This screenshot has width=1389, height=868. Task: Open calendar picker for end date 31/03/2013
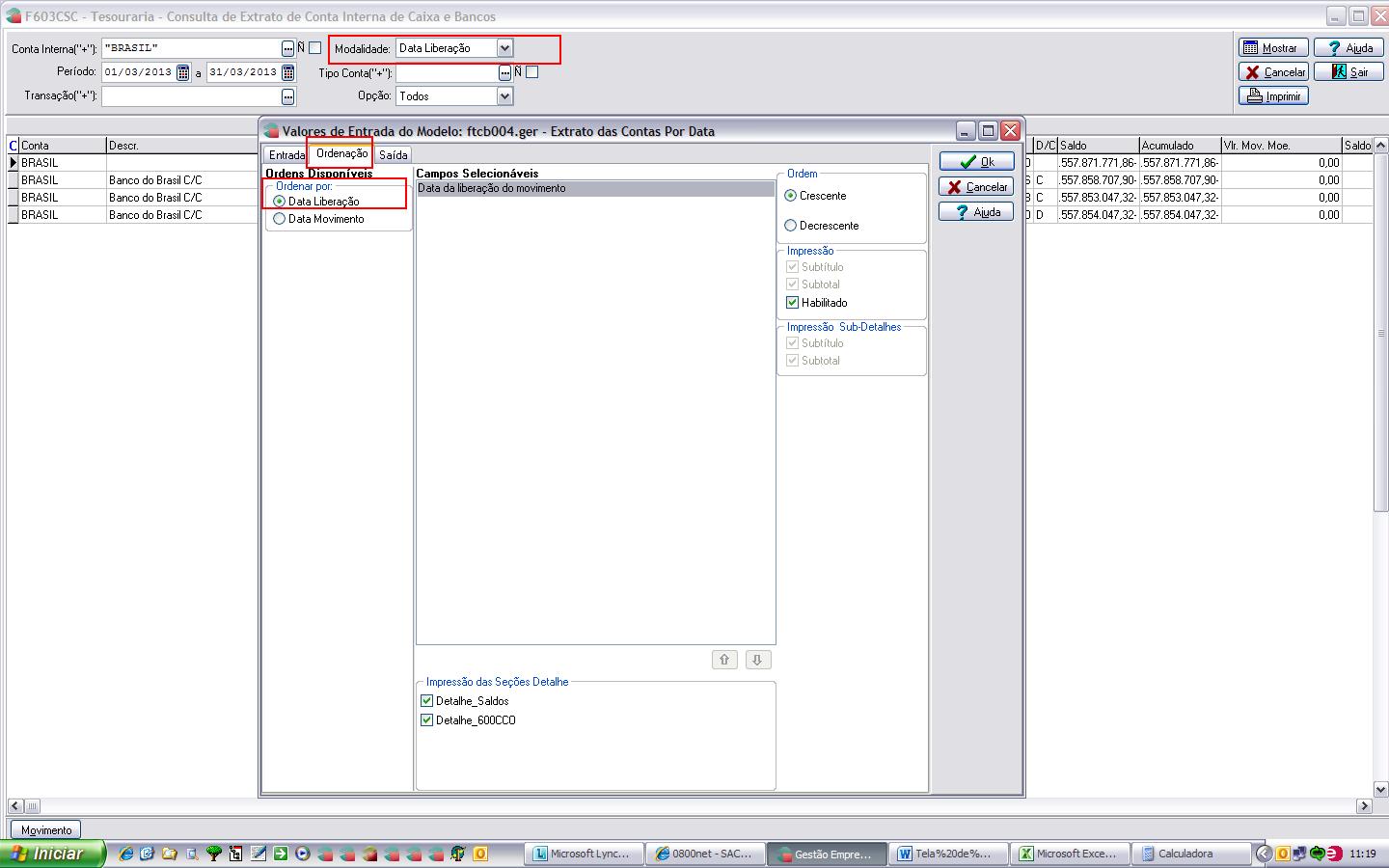tap(287, 72)
